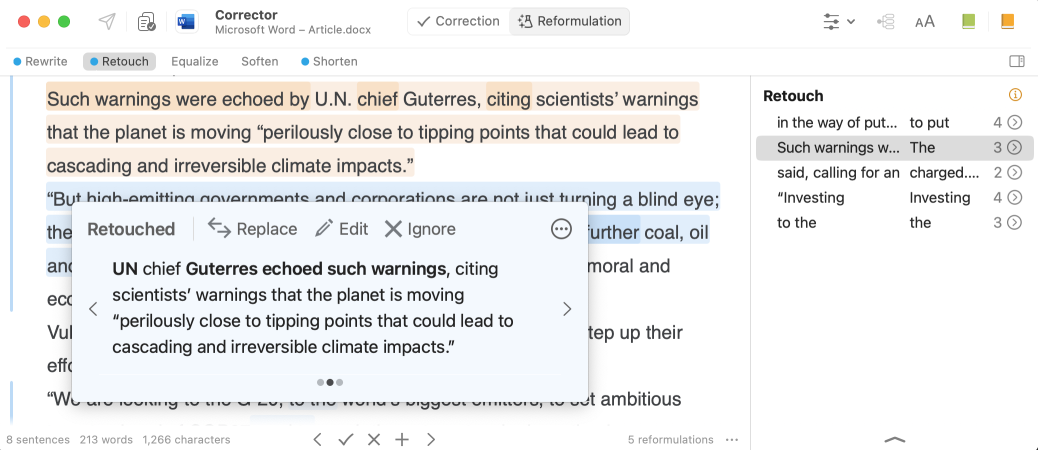Click the plus icon in bottom bar
The height and width of the screenshot is (450, 1038).
pos(402,439)
